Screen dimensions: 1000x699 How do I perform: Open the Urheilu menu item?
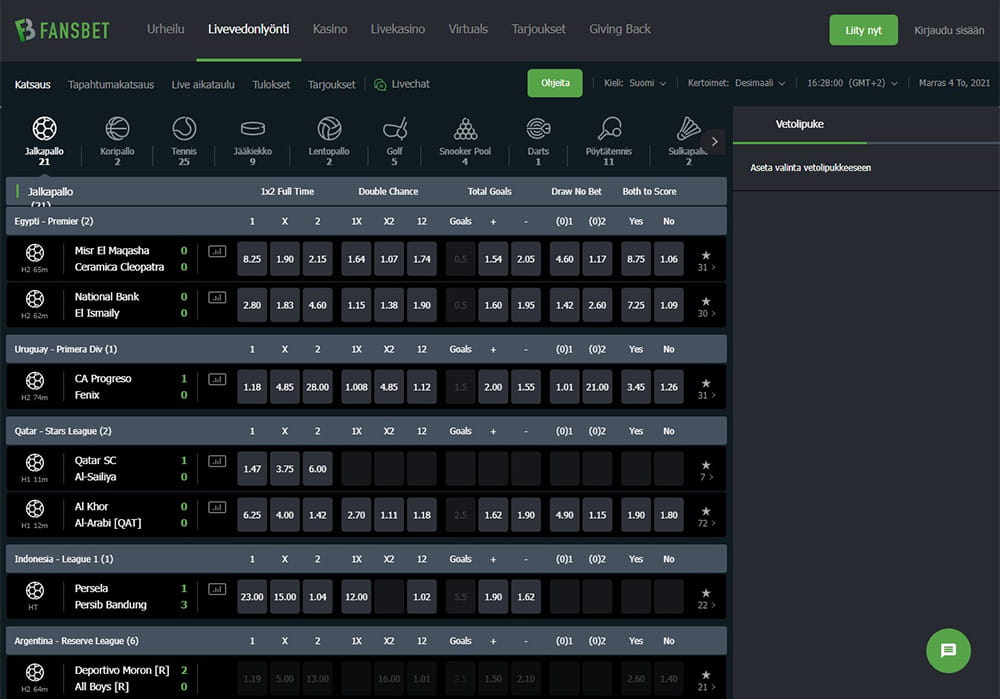[x=165, y=29]
